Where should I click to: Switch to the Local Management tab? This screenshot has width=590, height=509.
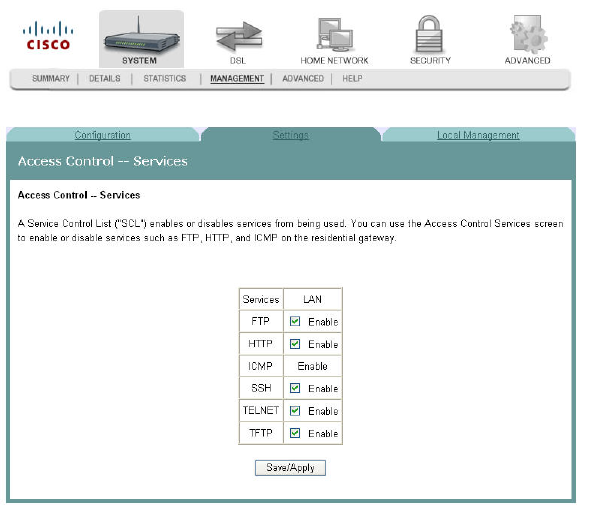pyautogui.click(x=478, y=135)
